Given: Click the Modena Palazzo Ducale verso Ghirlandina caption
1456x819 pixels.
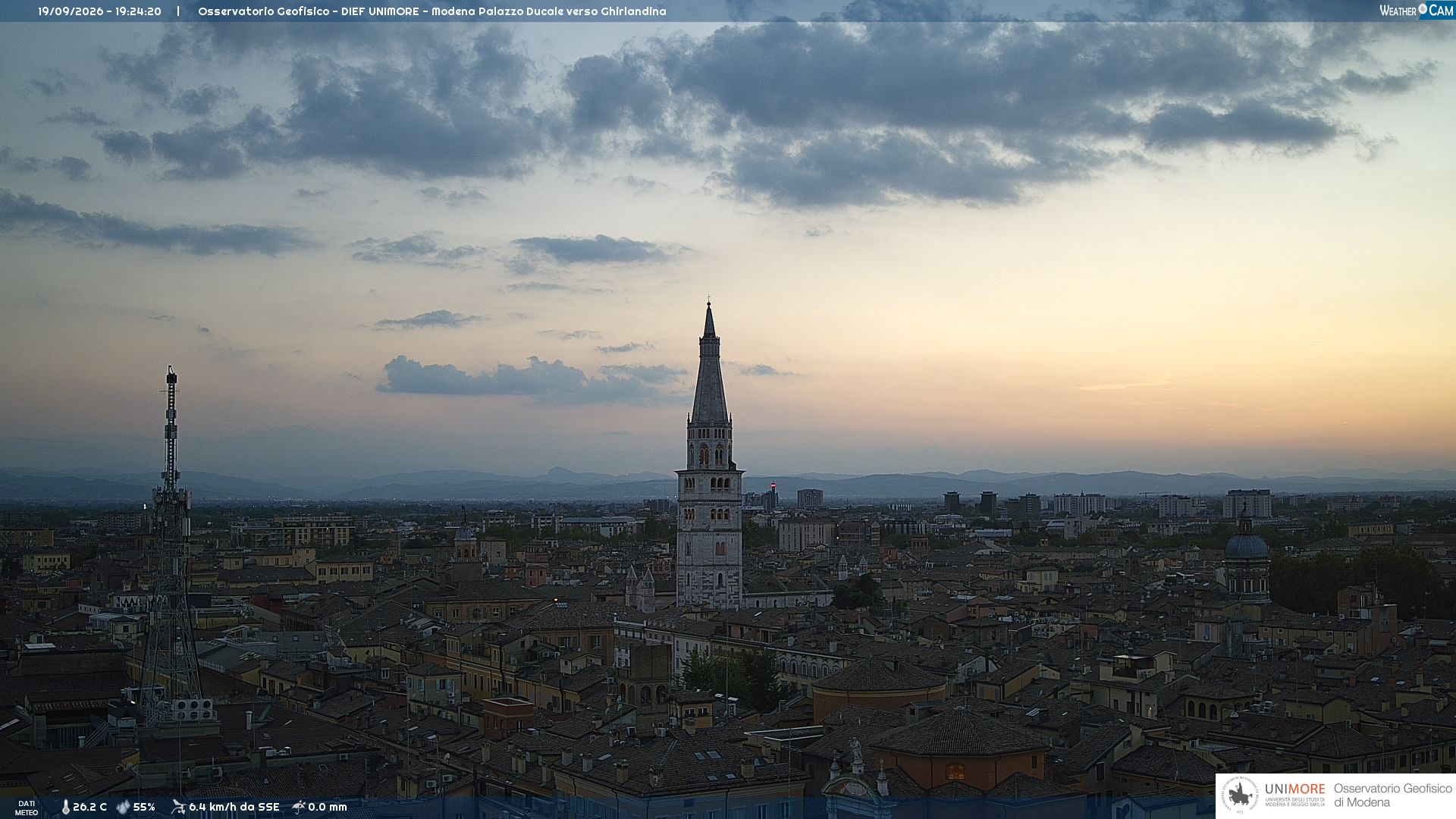Looking at the screenshot, I should tap(549, 11).
